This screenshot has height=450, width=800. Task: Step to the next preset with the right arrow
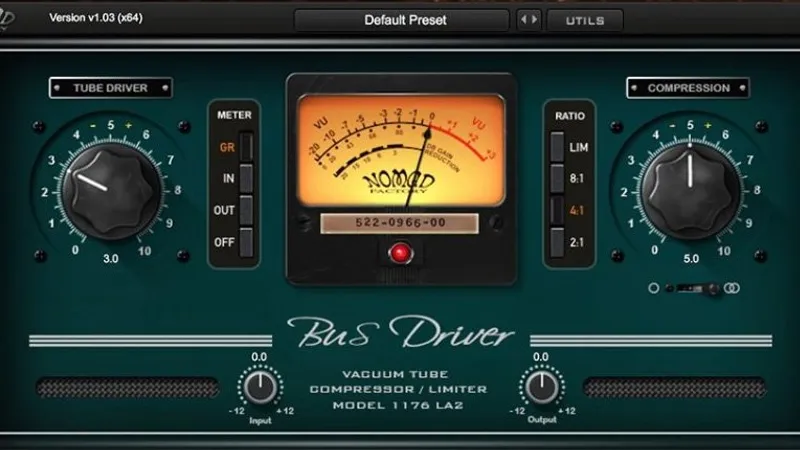535,19
